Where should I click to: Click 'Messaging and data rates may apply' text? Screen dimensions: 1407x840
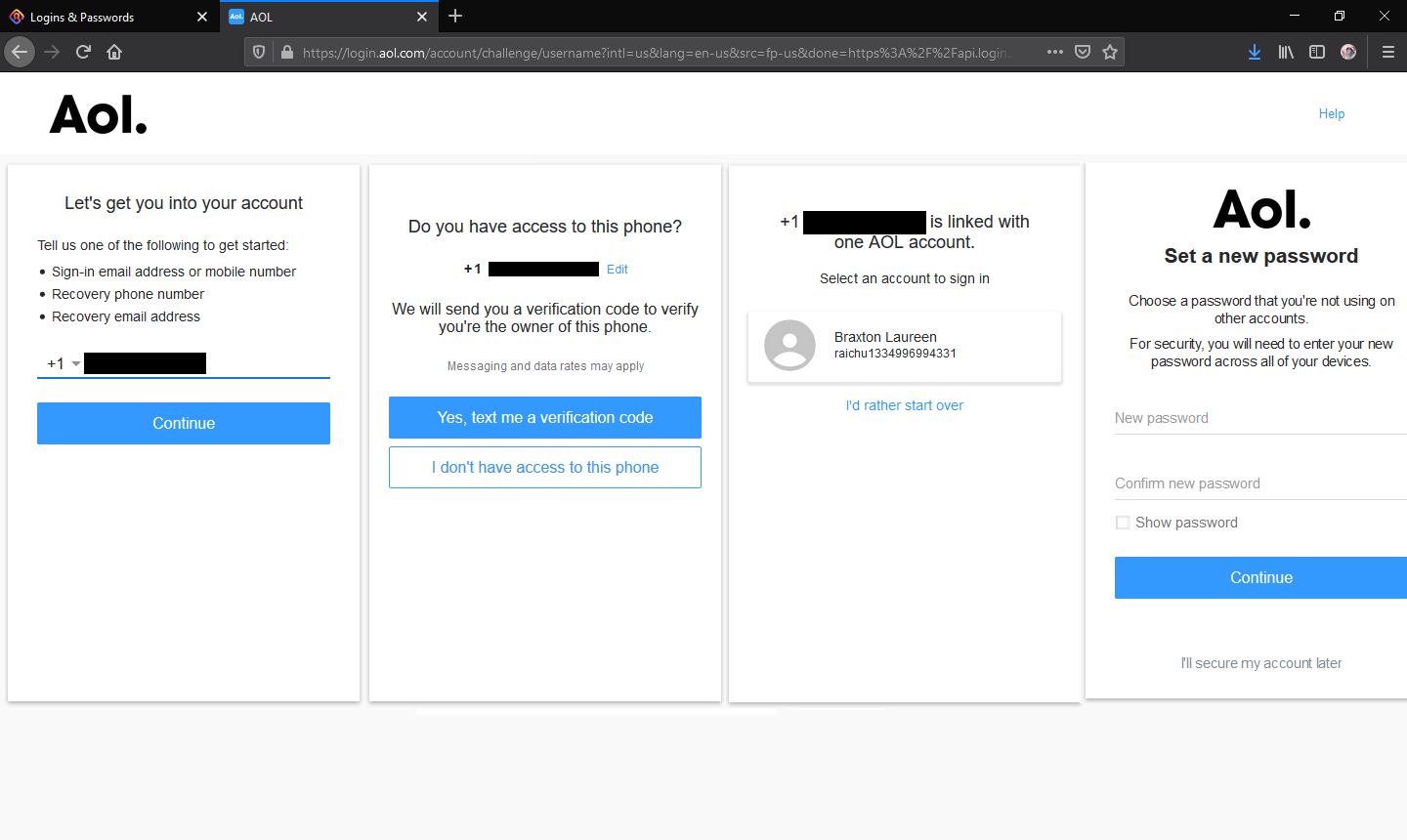545,366
